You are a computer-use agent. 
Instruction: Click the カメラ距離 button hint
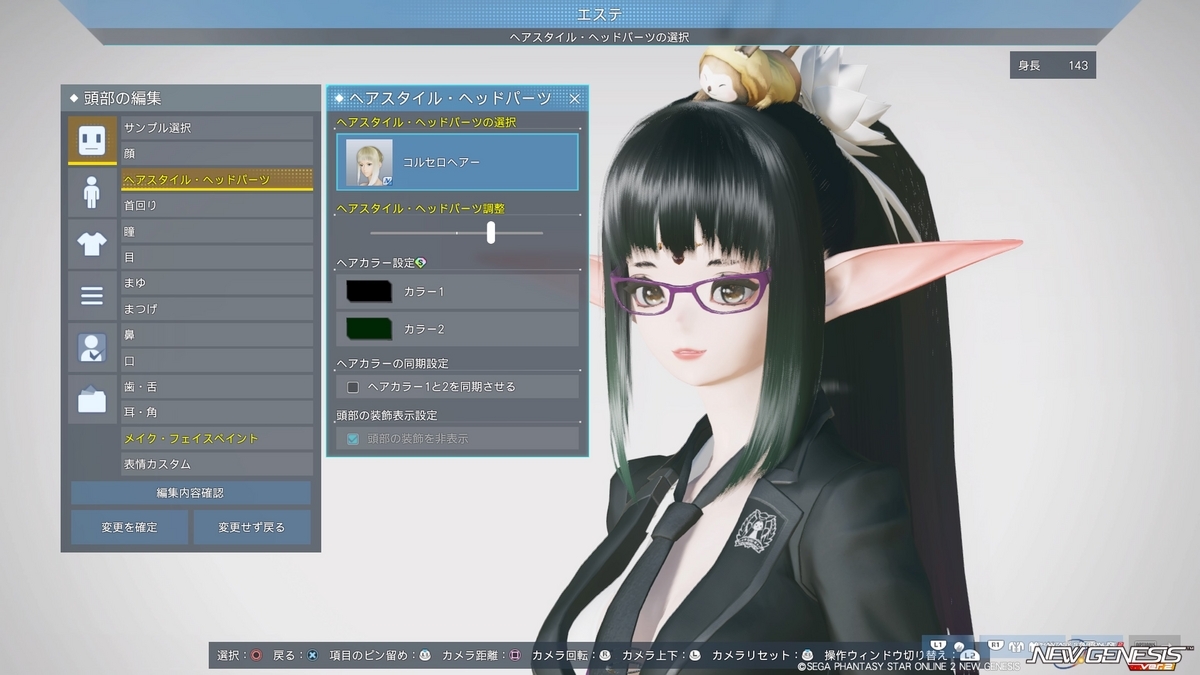(x=482, y=655)
